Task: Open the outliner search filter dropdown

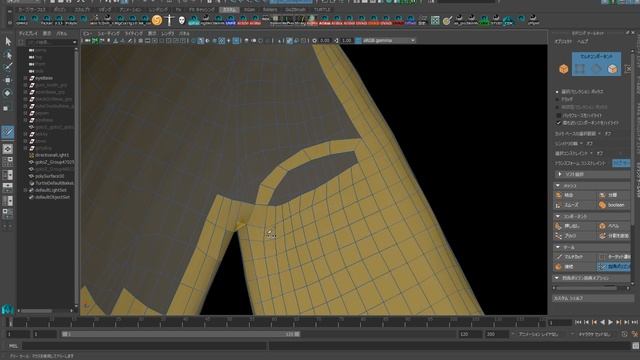Action: click(x=74, y=42)
